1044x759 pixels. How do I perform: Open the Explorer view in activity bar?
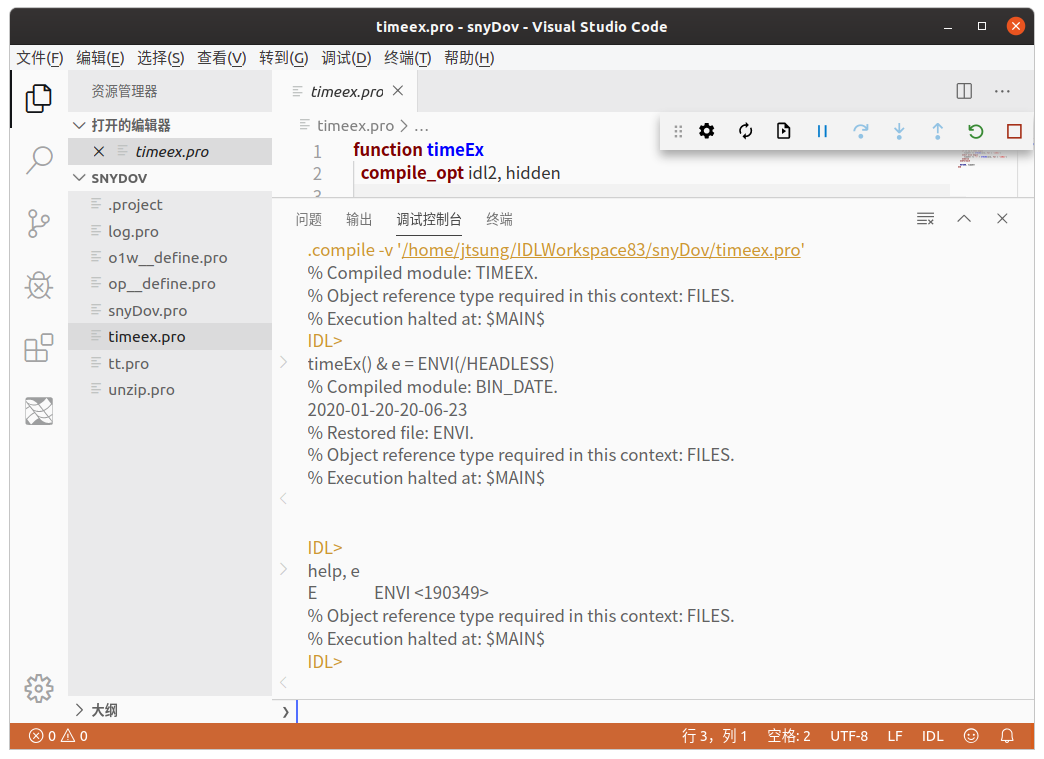click(39, 98)
